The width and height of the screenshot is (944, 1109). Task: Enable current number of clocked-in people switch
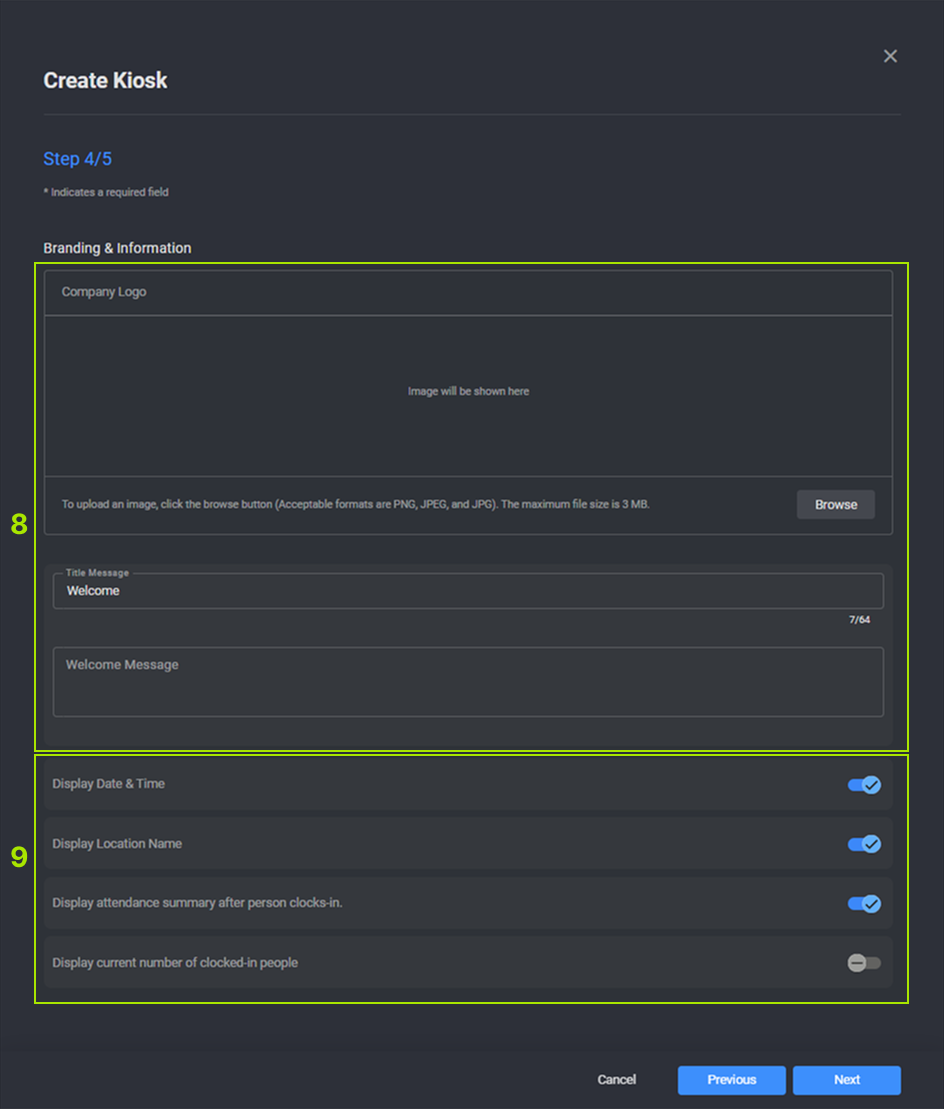tap(864, 963)
